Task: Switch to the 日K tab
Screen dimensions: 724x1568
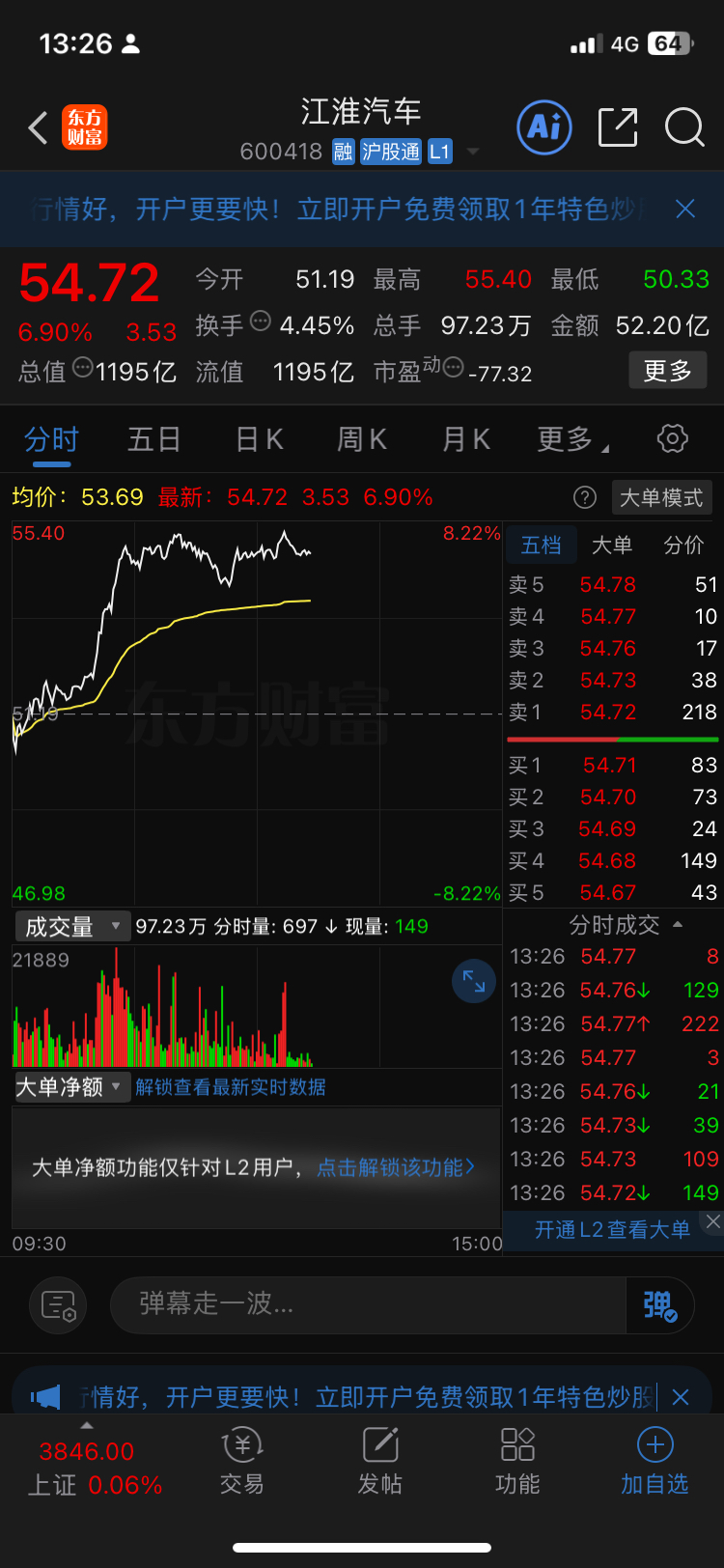Action: tap(259, 439)
